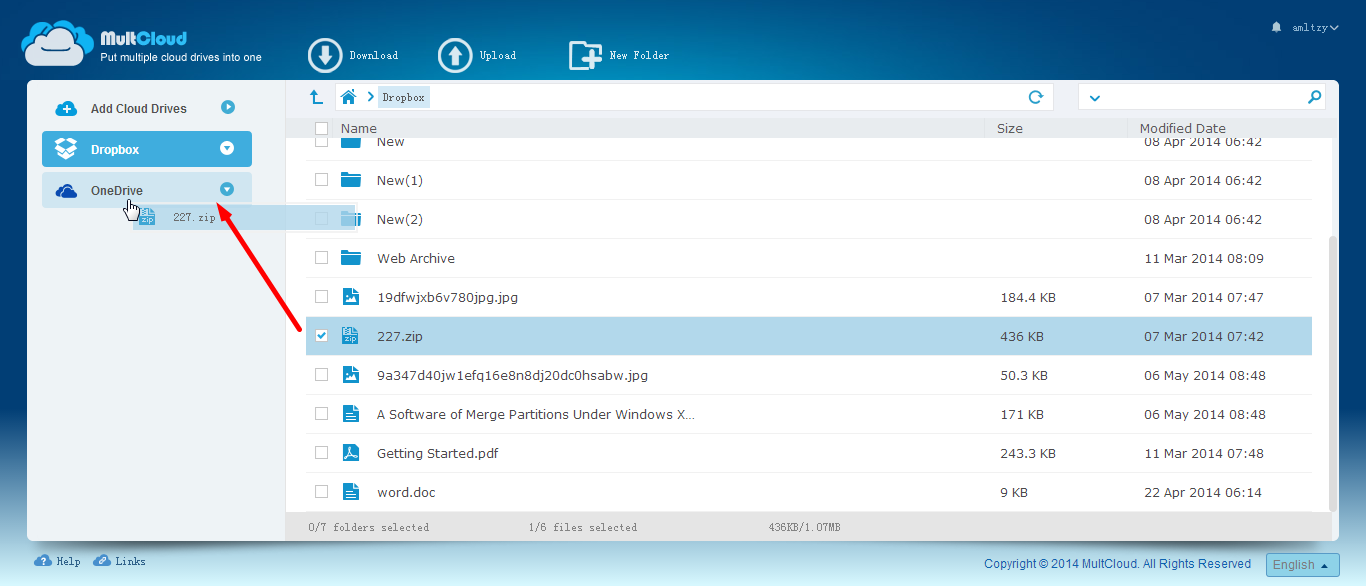The height and width of the screenshot is (586, 1366).
Task: Check the Web Archive folder checkbox
Action: click(x=321, y=258)
